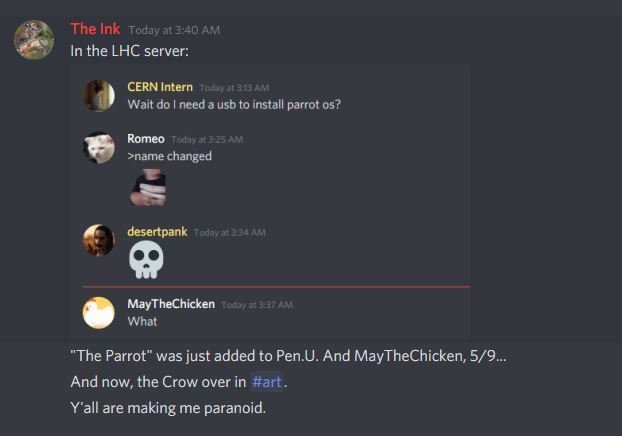Click the "Y'all are making me paranoid" line
This screenshot has width=622, height=436.
(x=168, y=408)
